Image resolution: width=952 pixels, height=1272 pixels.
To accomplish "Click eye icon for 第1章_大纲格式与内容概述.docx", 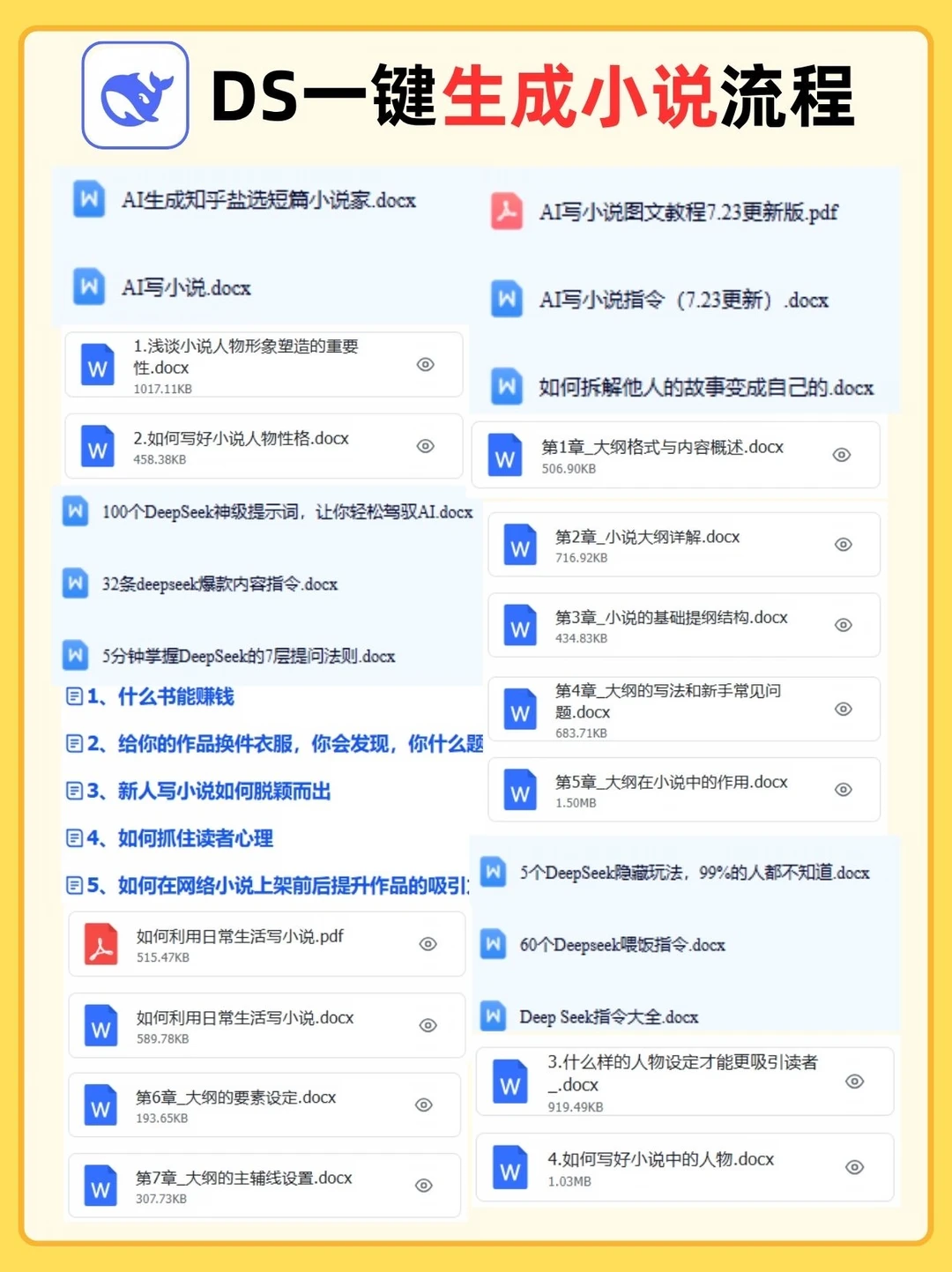I will [x=842, y=455].
